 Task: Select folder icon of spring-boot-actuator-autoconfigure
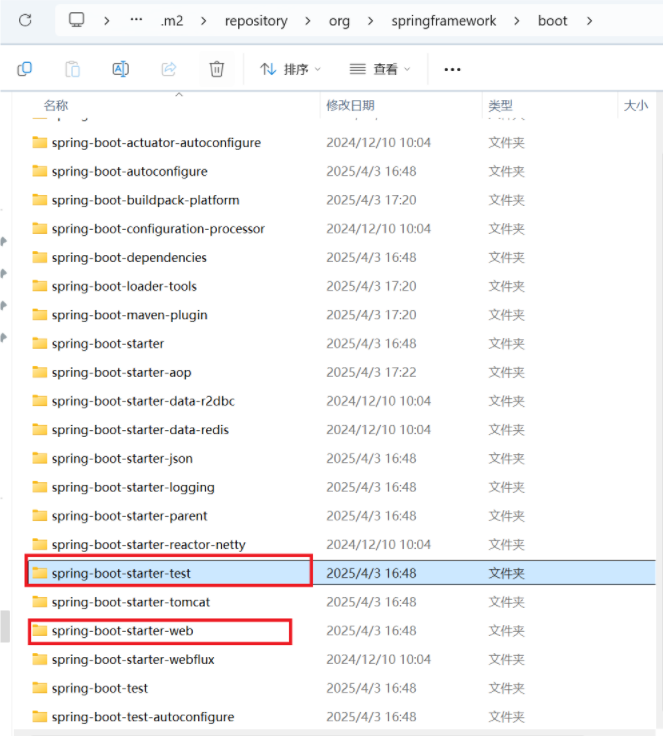click(x=39, y=142)
